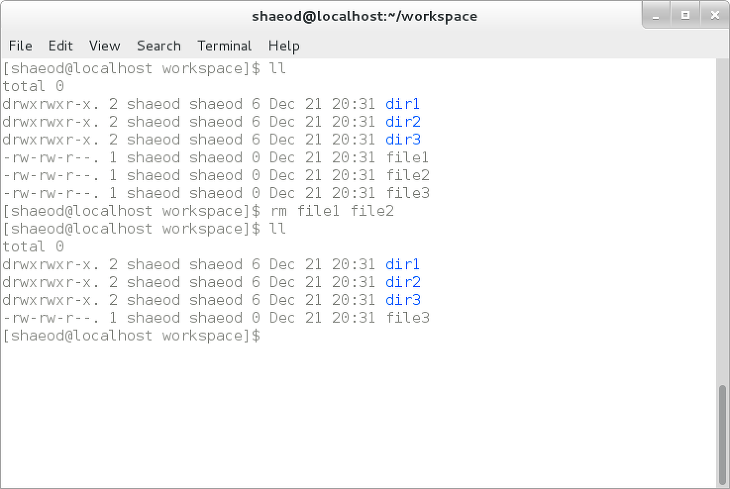Open the Search menu
Screen dimensions: 730x489
click(x=159, y=46)
